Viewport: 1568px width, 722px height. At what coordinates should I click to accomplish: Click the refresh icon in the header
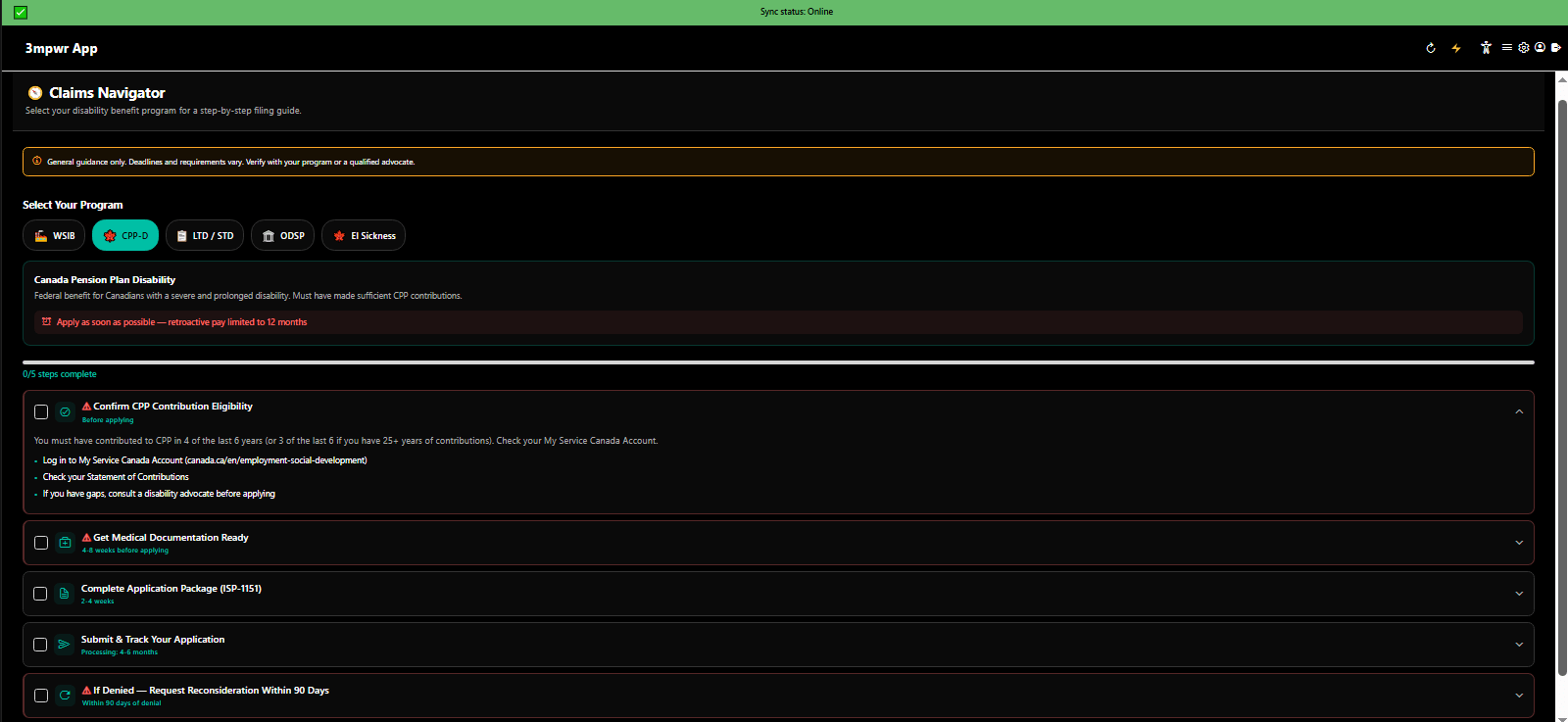pyautogui.click(x=1431, y=48)
